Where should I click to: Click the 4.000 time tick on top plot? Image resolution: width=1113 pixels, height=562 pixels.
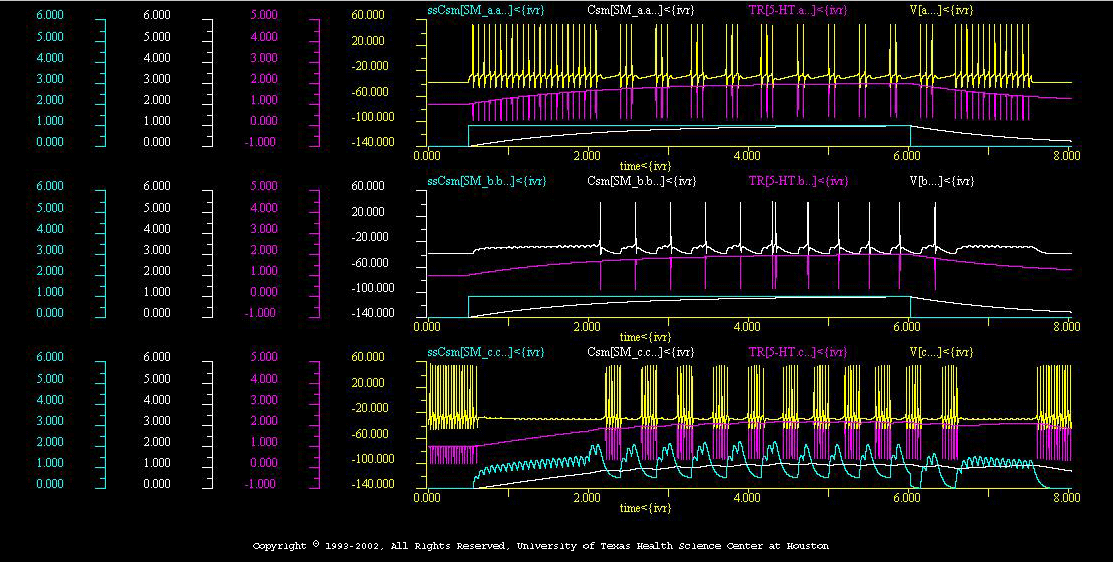coord(747,156)
